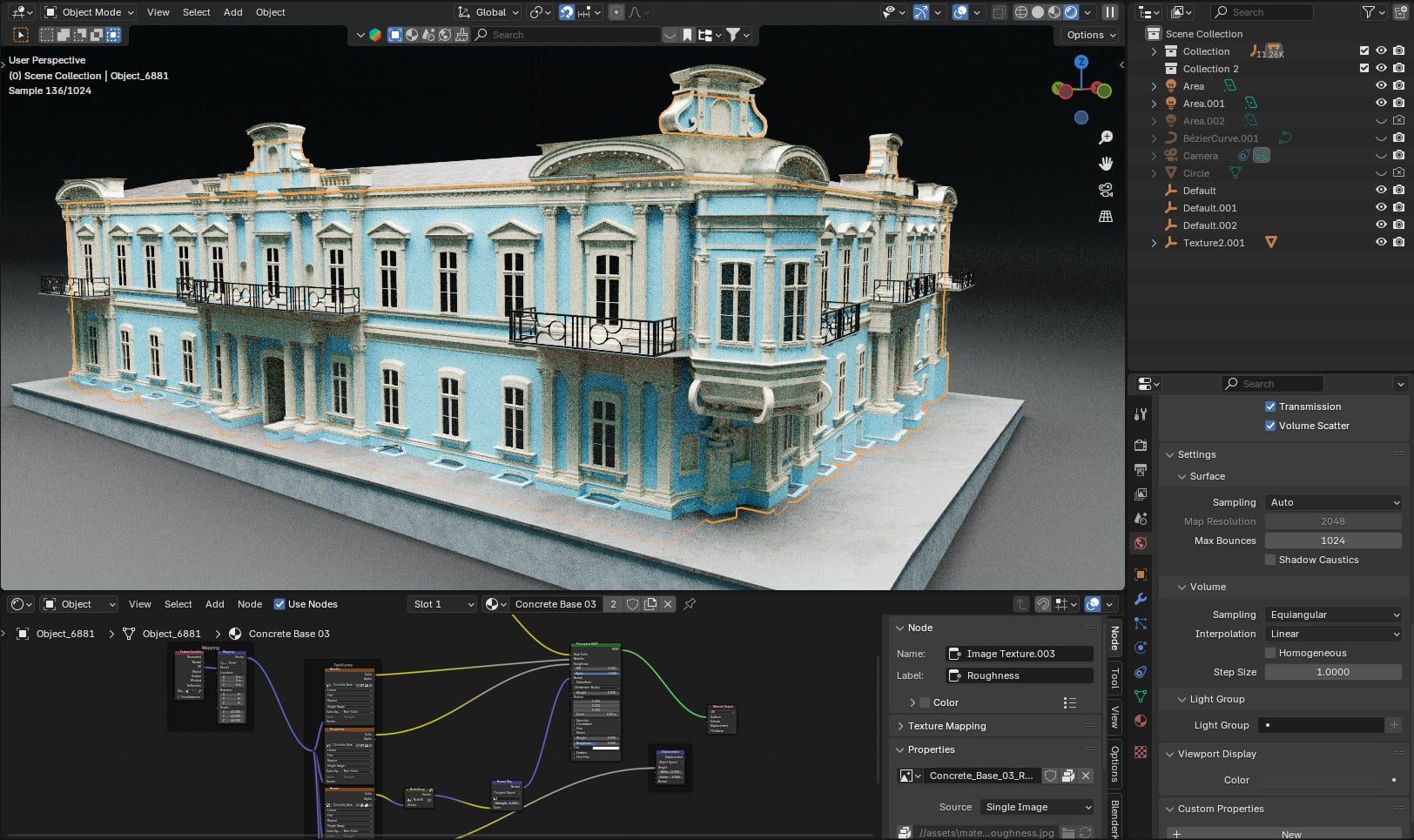Enable Material Preview shading in the viewport
This screenshot has width=1414, height=840.
[1054, 12]
